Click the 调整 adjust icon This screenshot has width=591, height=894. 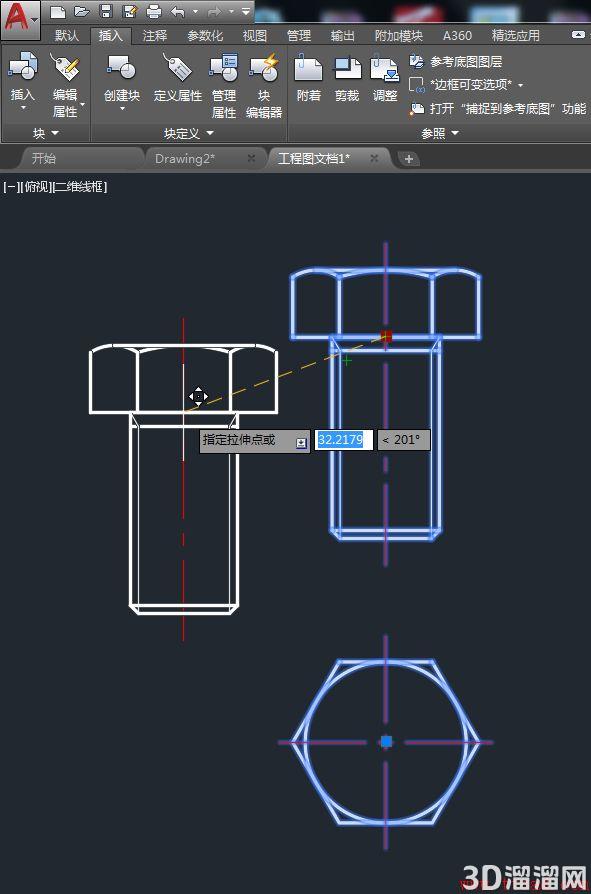[x=385, y=67]
